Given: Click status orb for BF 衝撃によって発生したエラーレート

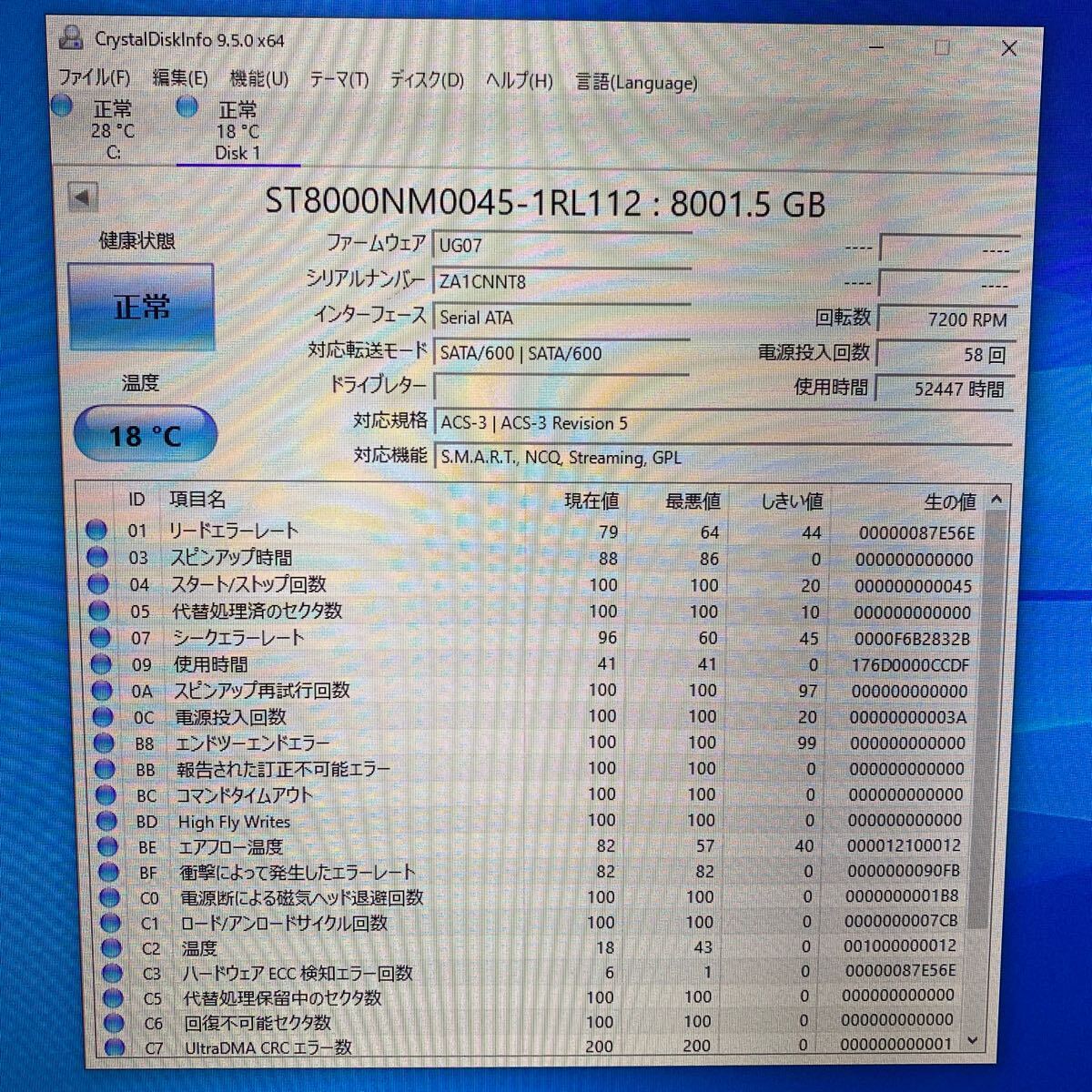Looking at the screenshot, I should coord(108,873).
